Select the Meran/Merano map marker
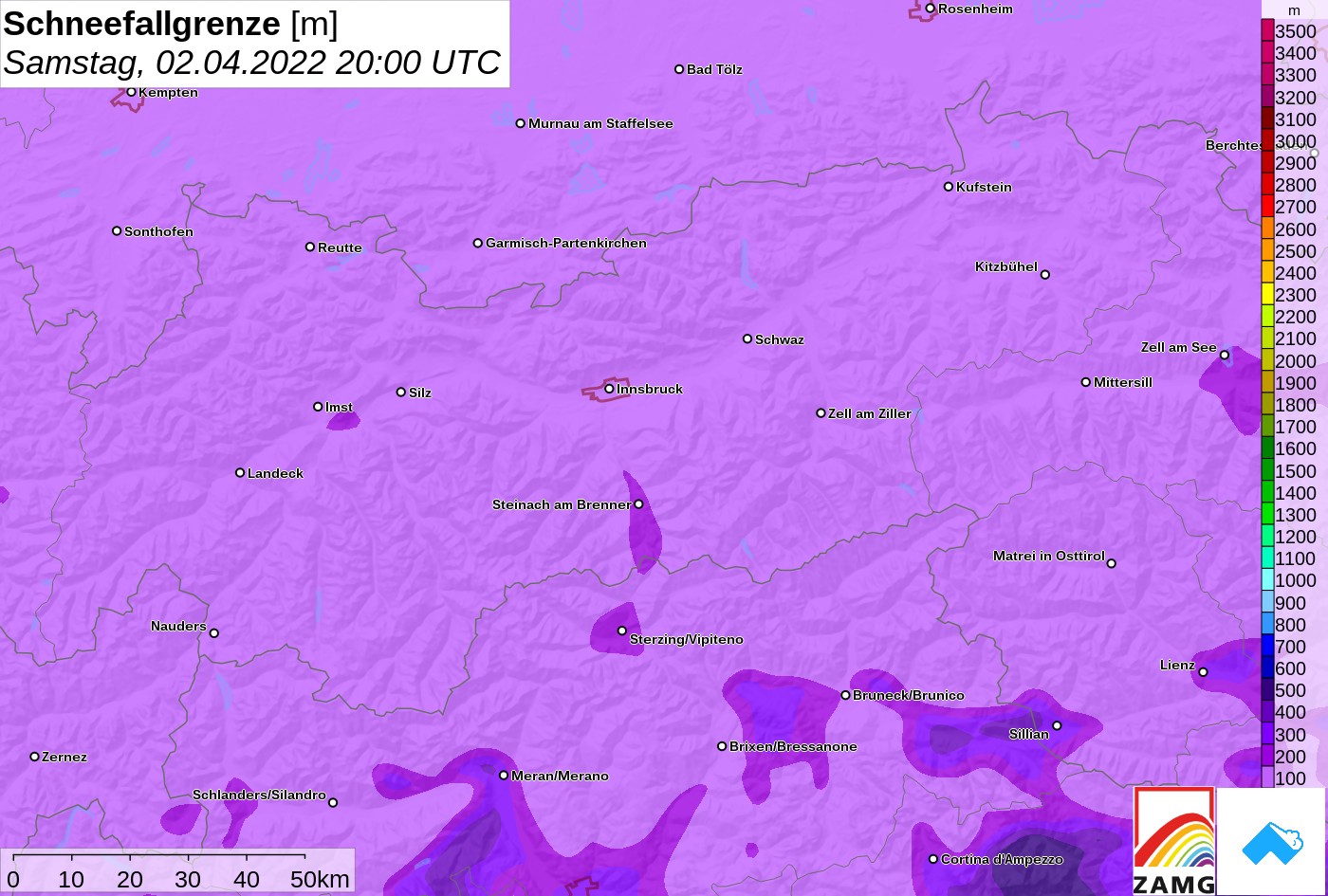Viewport: 1328px width, 896px height. (504, 776)
